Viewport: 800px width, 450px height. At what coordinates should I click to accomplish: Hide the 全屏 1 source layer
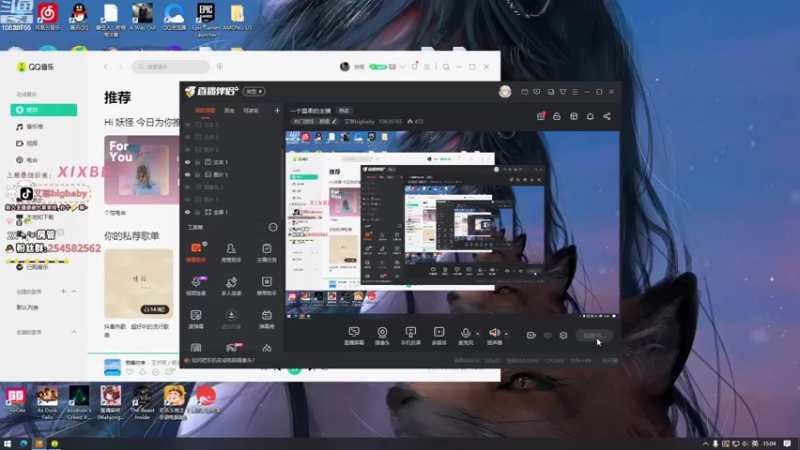[187, 212]
